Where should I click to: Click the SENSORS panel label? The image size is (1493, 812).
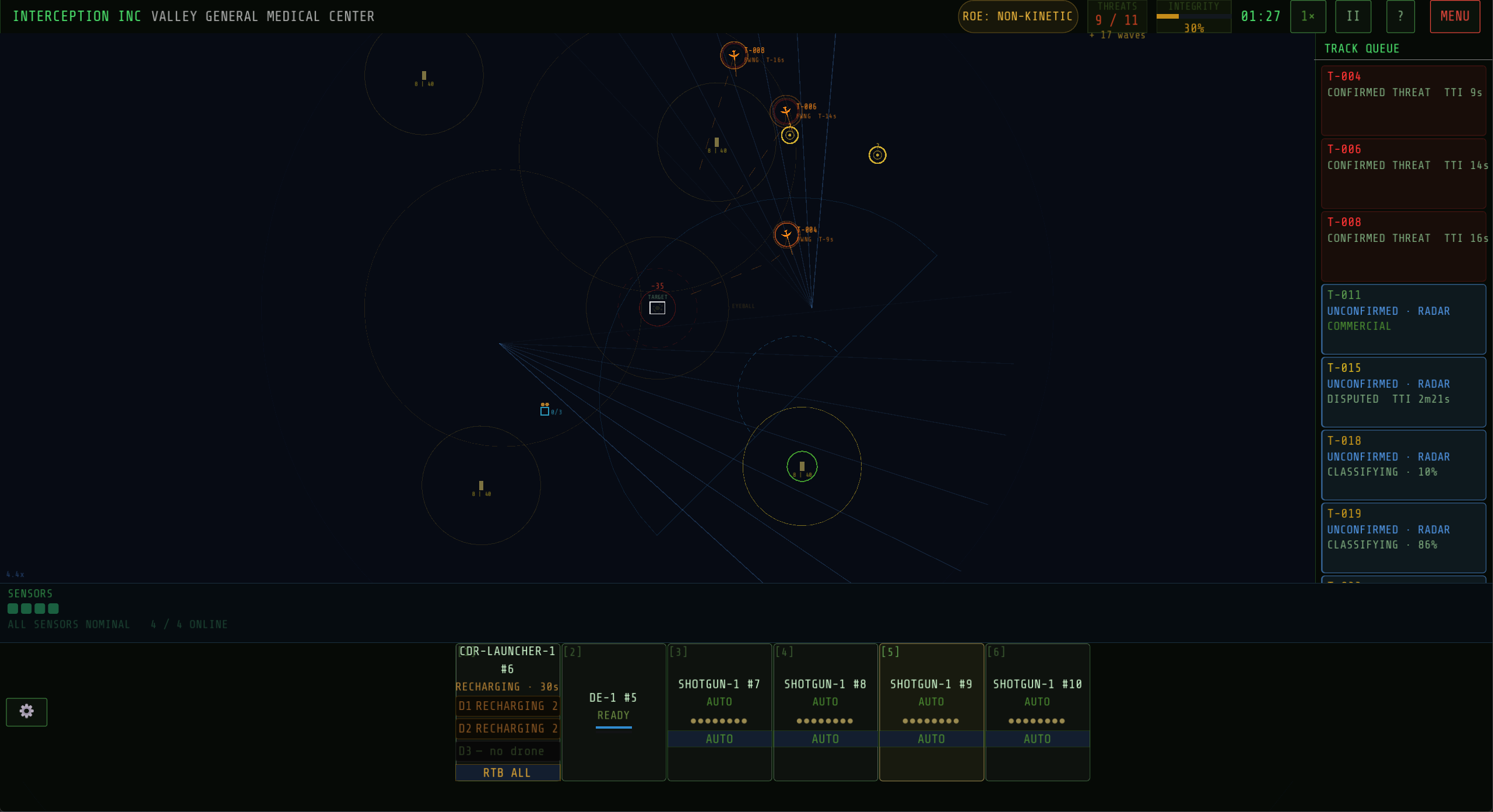pyautogui.click(x=30, y=593)
